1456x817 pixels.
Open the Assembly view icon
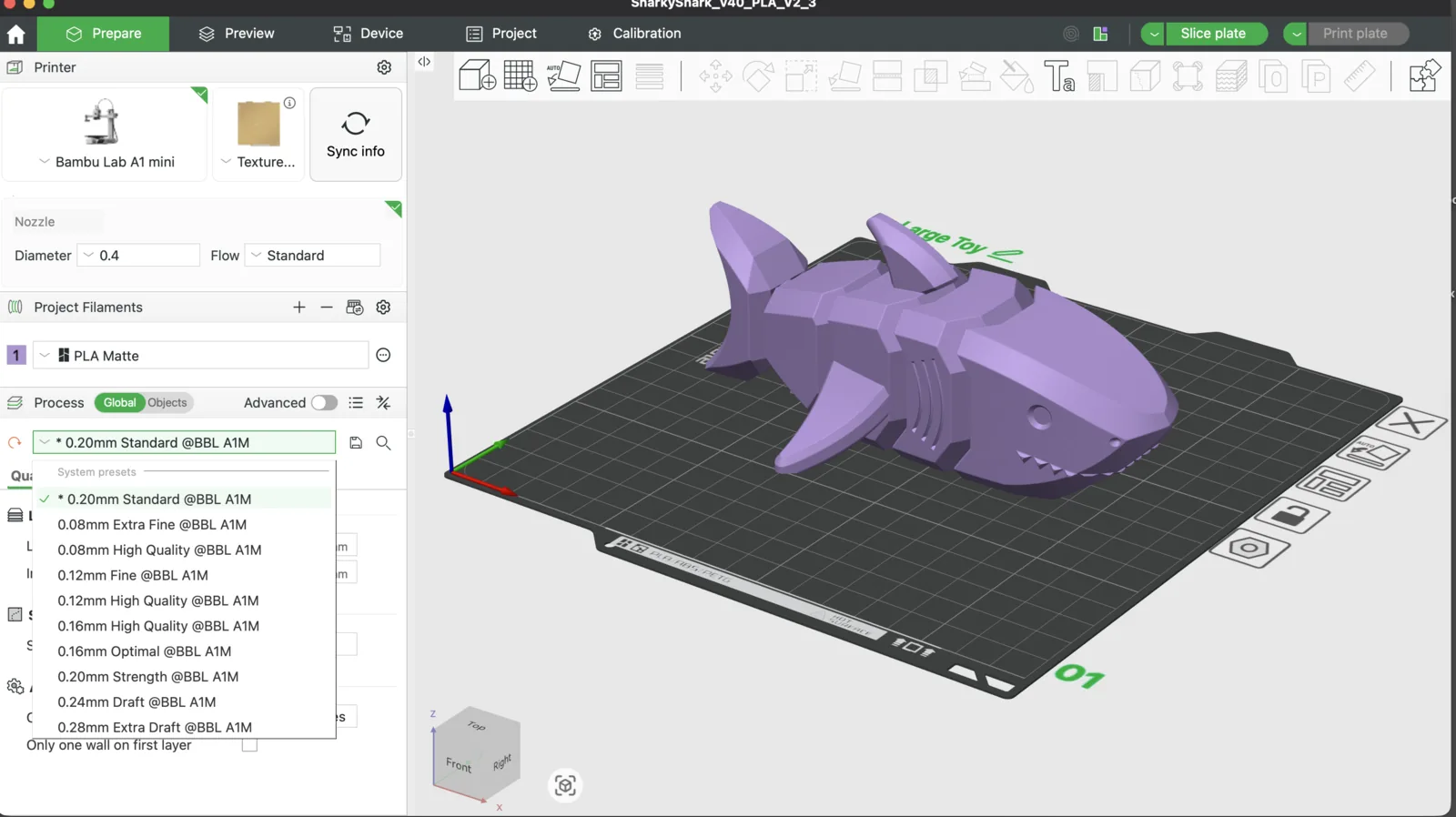(1423, 76)
